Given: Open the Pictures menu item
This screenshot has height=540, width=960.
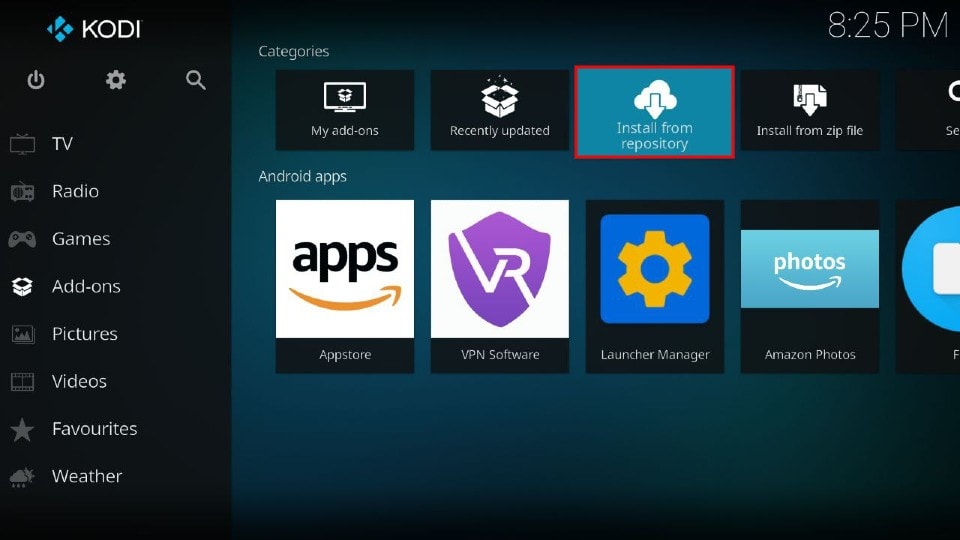Looking at the screenshot, I should pos(84,334).
